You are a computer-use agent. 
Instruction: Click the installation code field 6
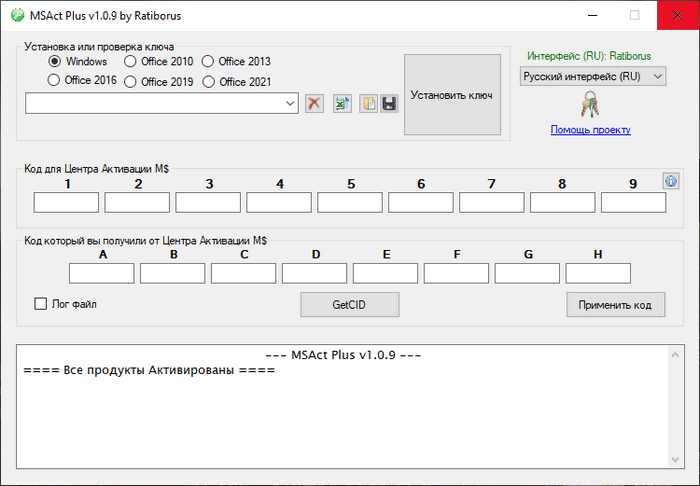pyautogui.click(x=421, y=203)
